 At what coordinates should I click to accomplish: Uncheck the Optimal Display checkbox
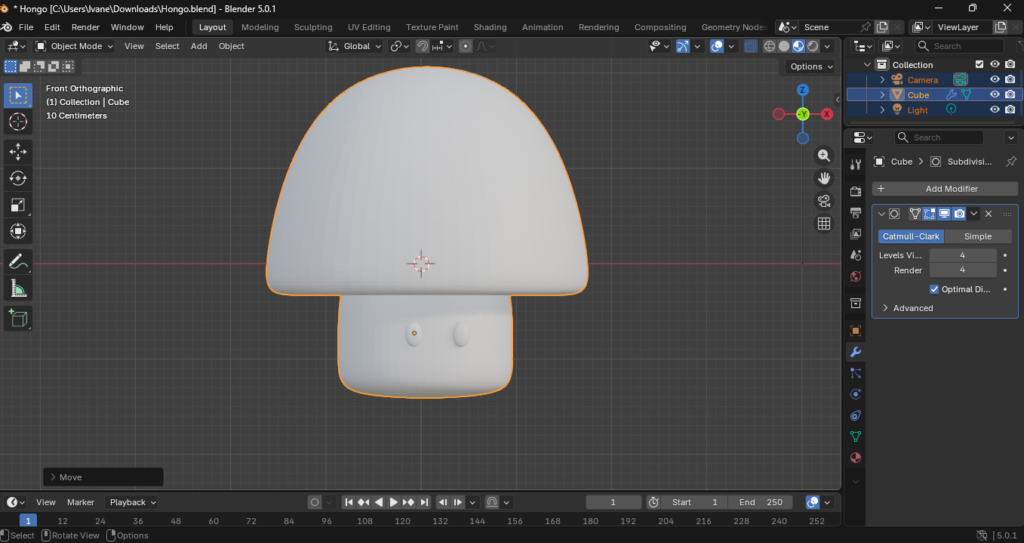(934, 289)
